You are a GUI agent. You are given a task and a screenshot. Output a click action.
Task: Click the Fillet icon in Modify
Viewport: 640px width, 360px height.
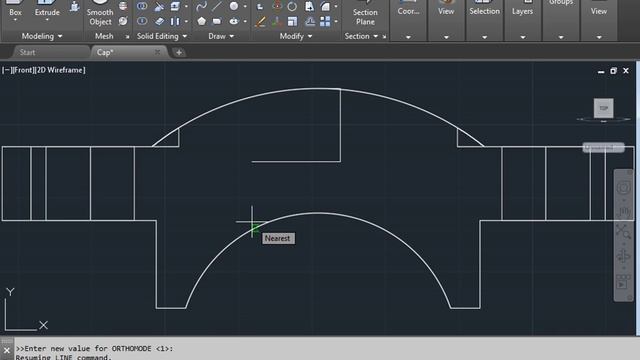325,6
